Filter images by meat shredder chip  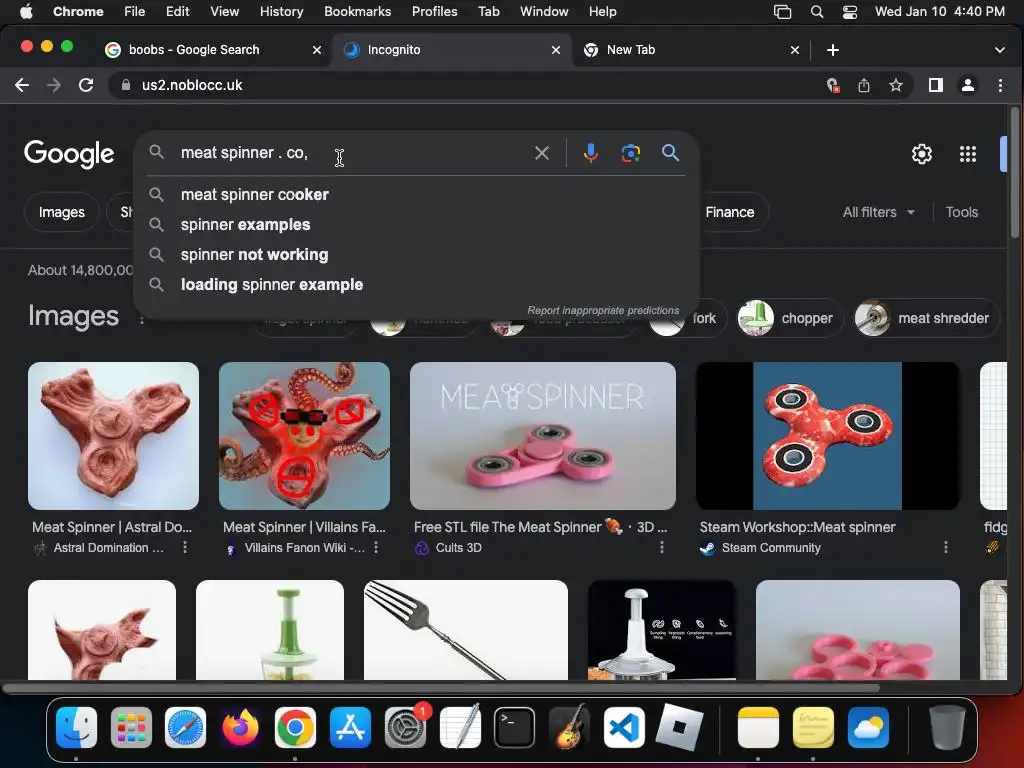925,319
